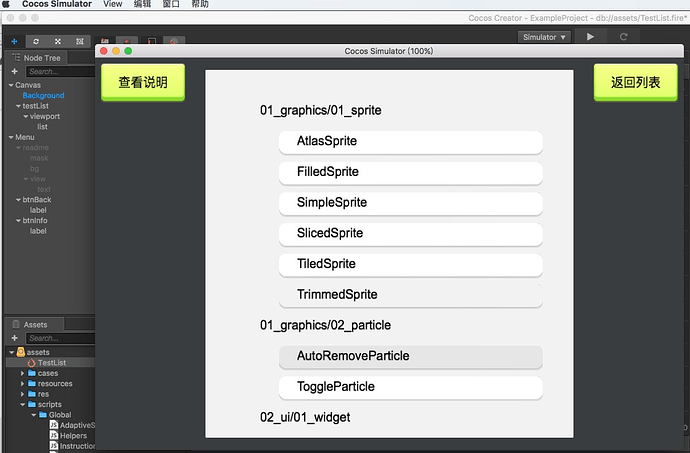Collapse the Canvas node
Image resolution: width=690 pixels, height=453 pixels.
(11, 85)
